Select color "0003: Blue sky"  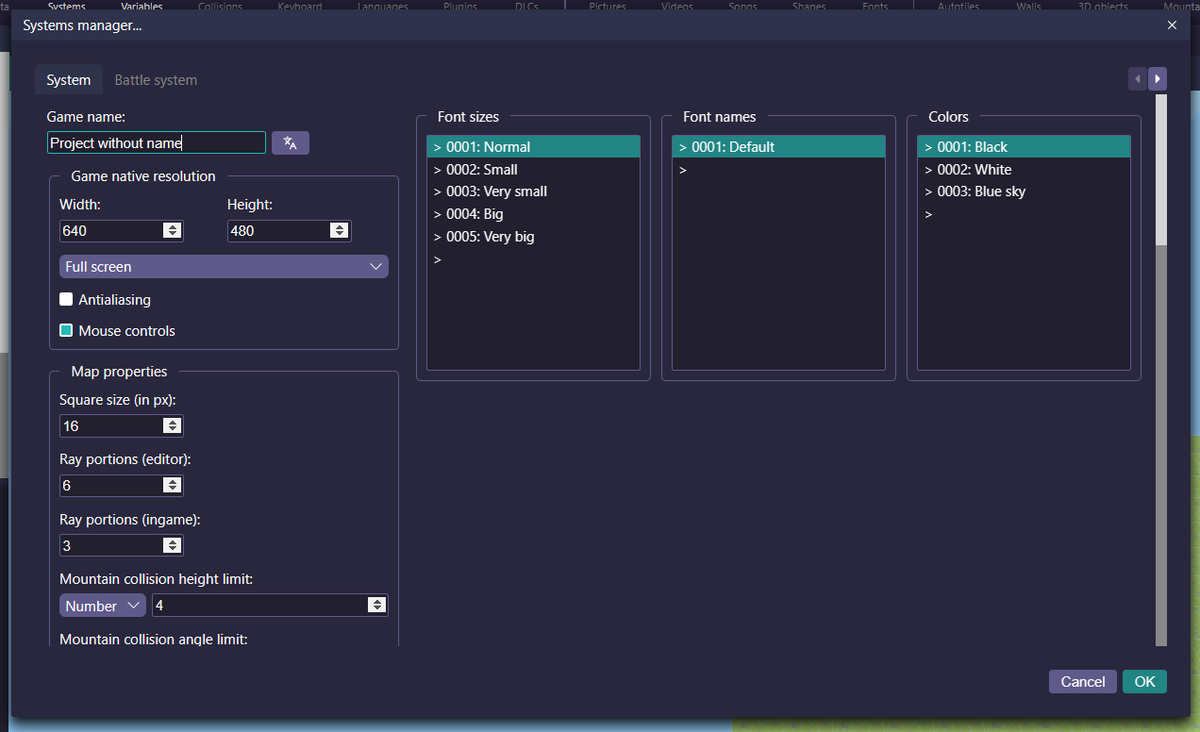[1023, 192]
